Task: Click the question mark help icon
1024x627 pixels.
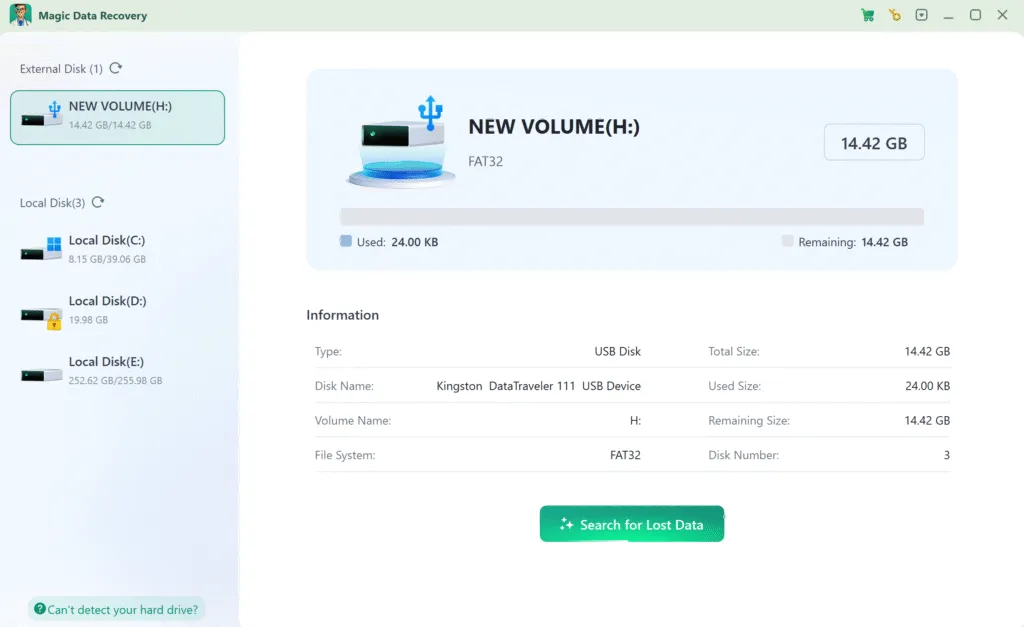Action: click(42, 608)
